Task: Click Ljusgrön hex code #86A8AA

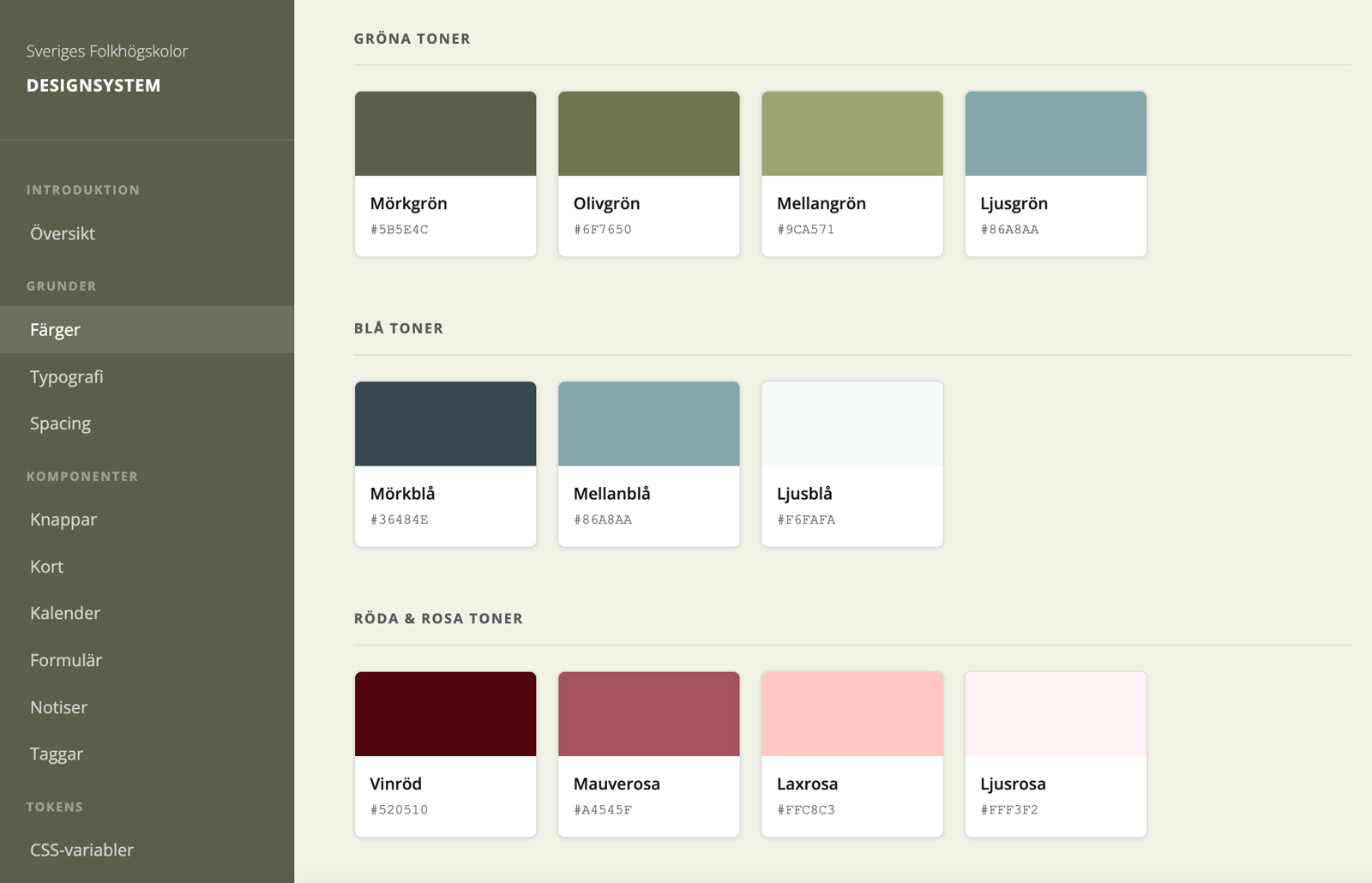Action: [x=1009, y=230]
